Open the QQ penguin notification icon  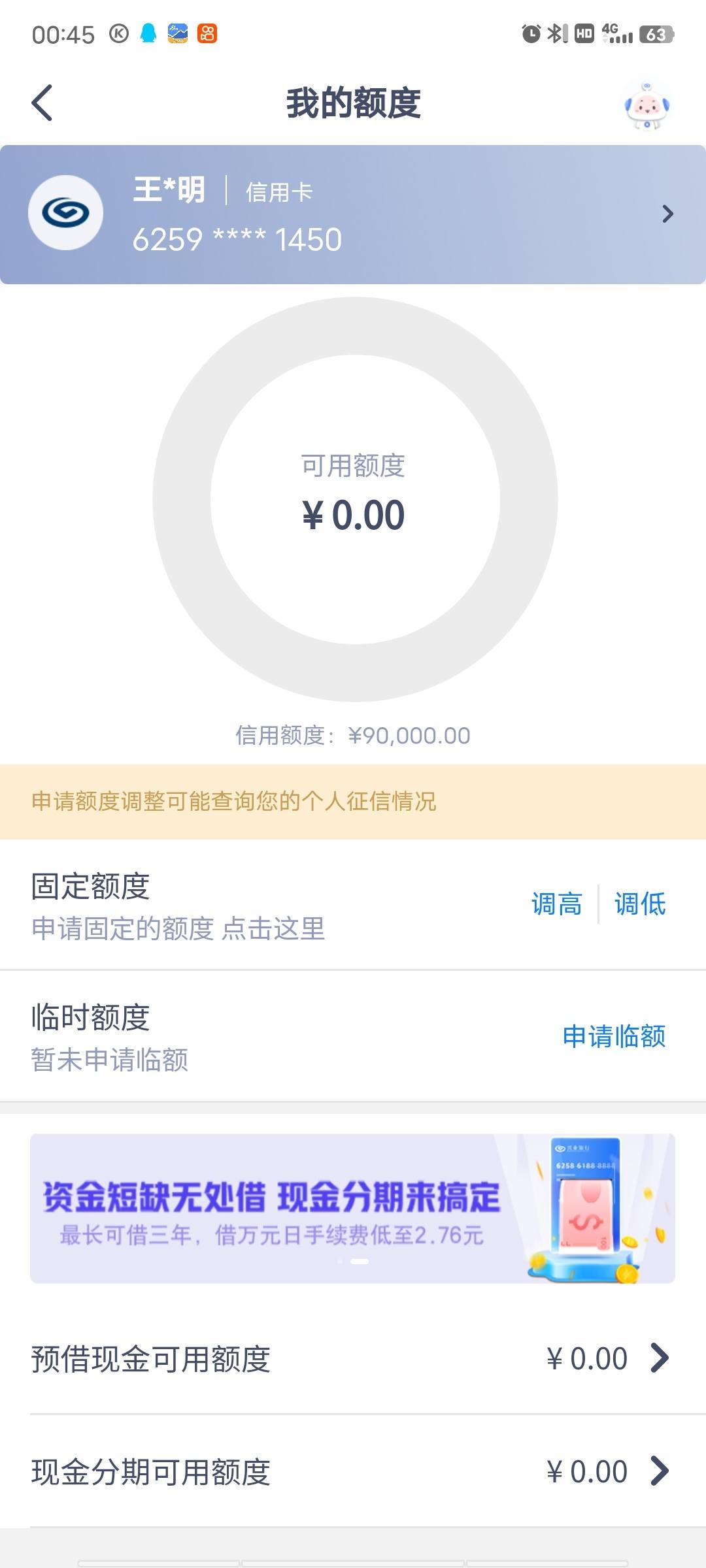[148, 33]
